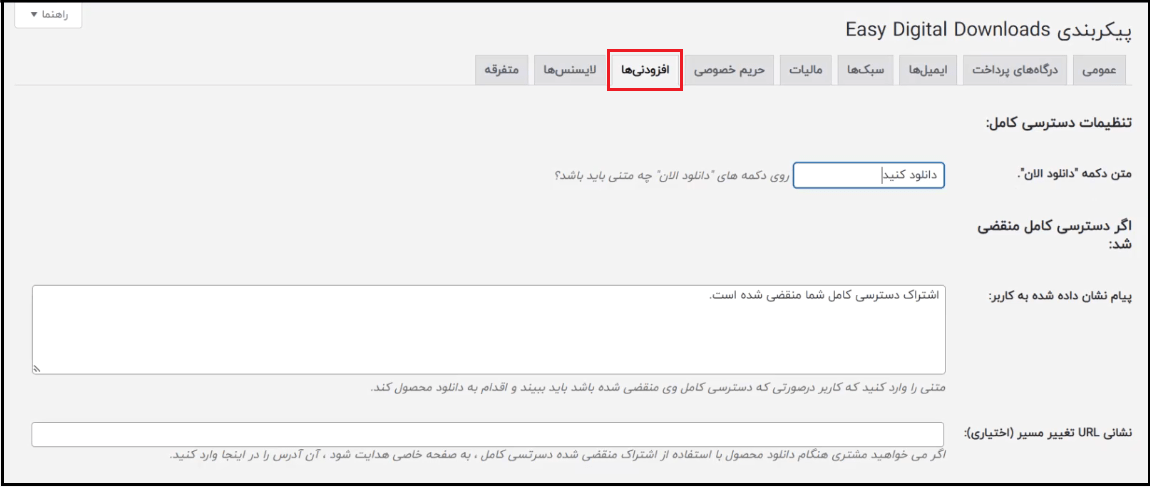This screenshot has height=487, width=1150.
Task: Open the راهنما help dropdown
Action: pos(48,15)
